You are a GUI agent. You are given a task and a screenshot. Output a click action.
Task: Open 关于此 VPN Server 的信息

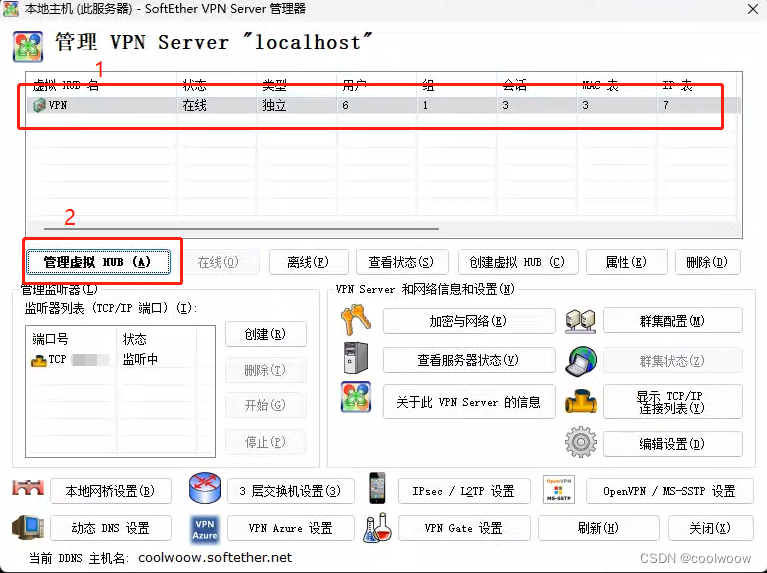pyautogui.click(x=469, y=402)
